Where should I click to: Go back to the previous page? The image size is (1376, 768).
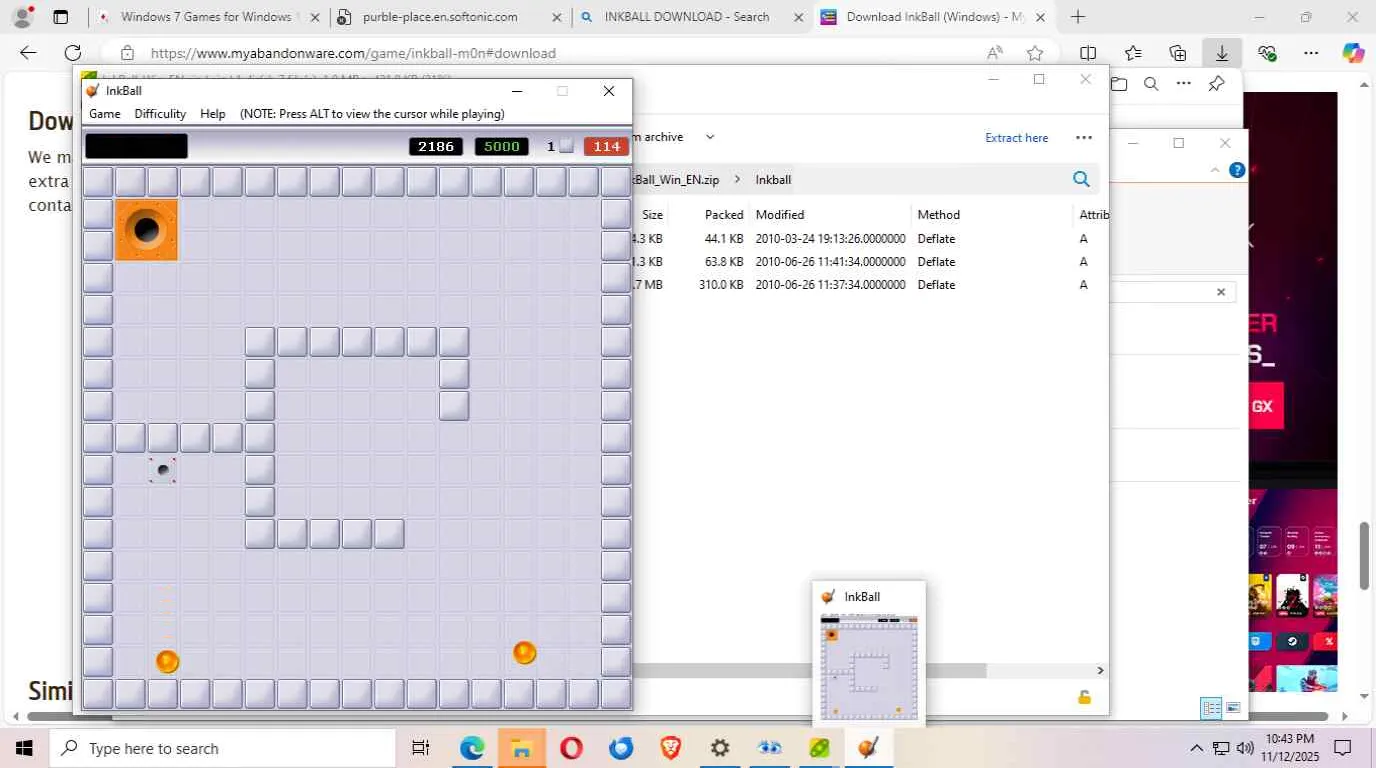(28, 53)
